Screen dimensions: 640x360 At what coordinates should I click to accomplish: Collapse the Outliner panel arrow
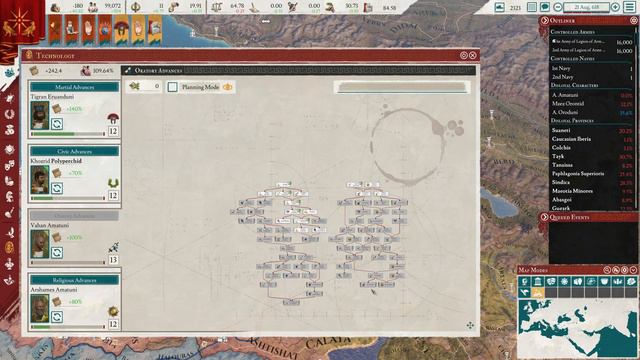coord(544,20)
